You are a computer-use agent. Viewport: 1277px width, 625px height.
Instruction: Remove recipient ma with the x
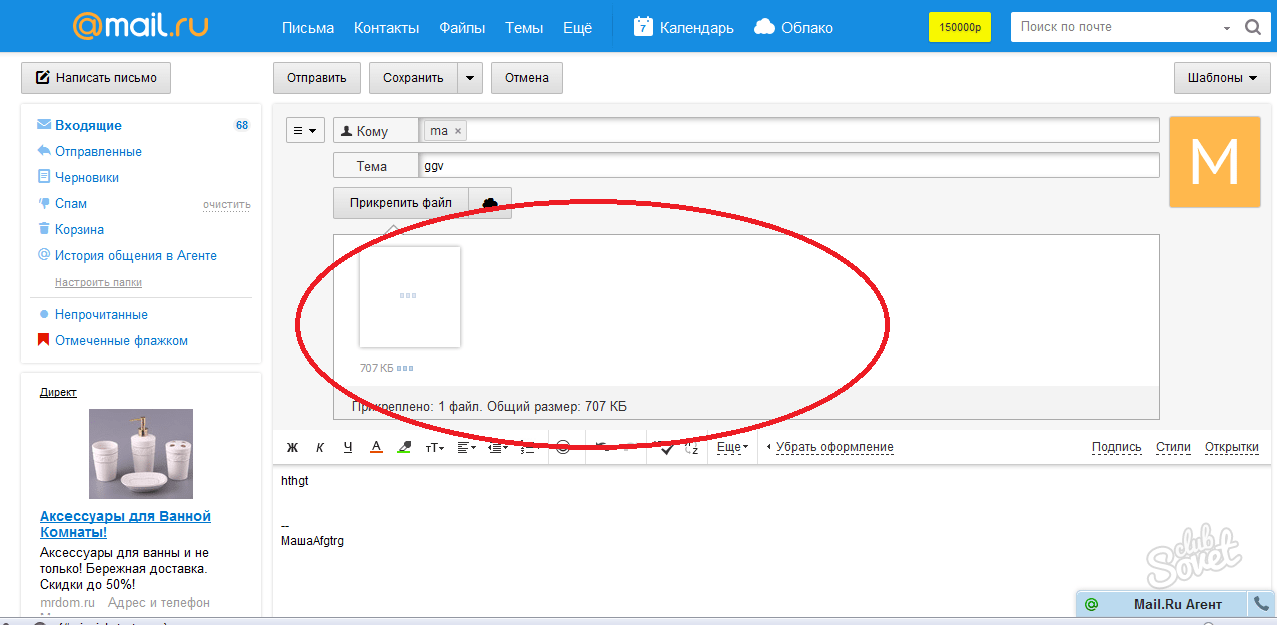pos(458,131)
